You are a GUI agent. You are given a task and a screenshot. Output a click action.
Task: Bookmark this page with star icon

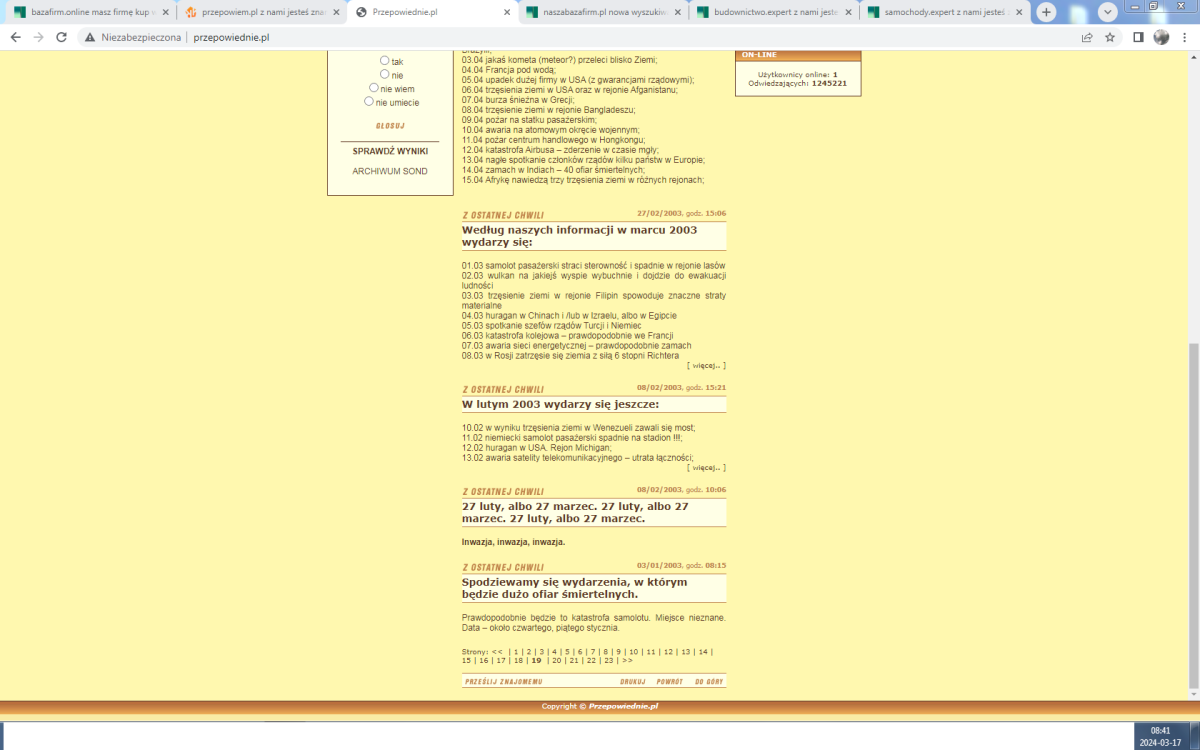tap(1110, 37)
